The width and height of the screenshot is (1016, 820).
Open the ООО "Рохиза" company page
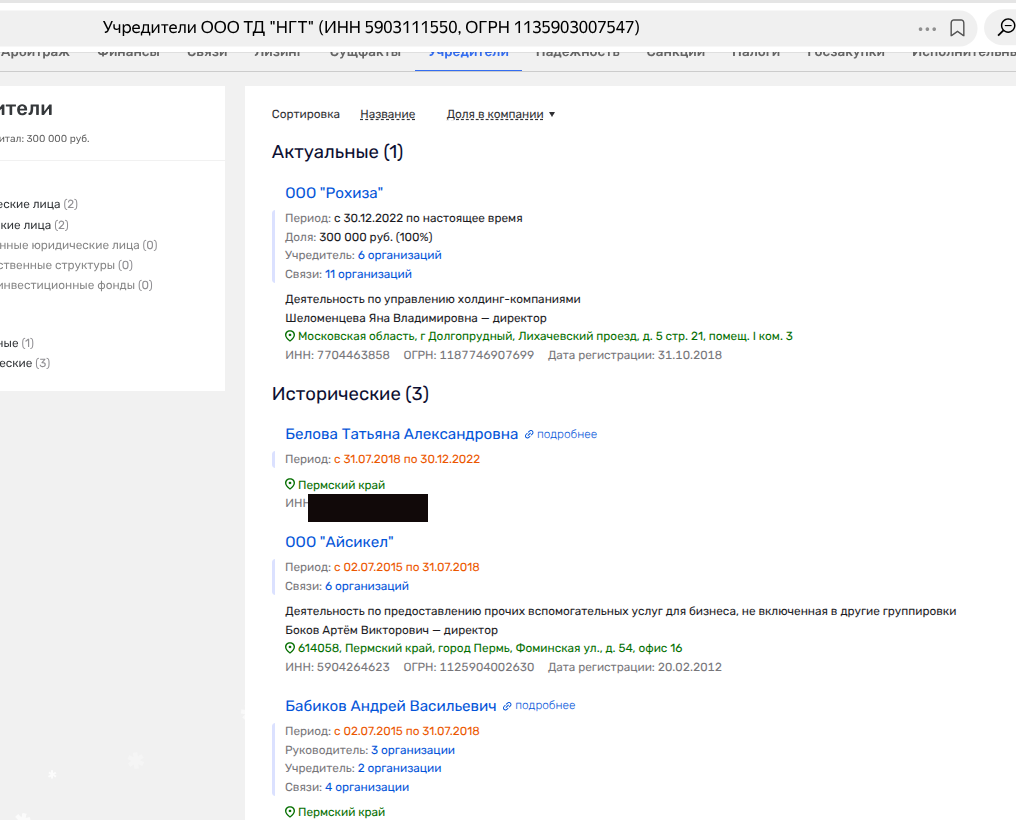[334, 193]
